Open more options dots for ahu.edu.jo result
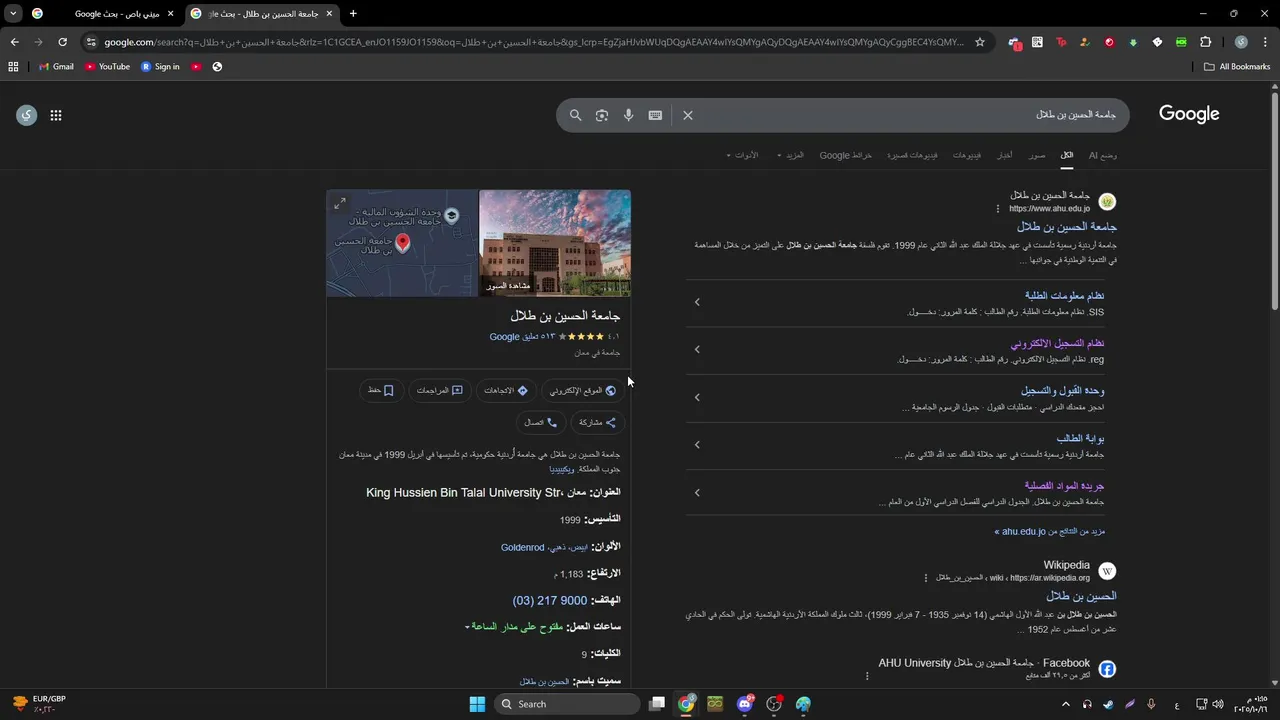 click(x=997, y=209)
